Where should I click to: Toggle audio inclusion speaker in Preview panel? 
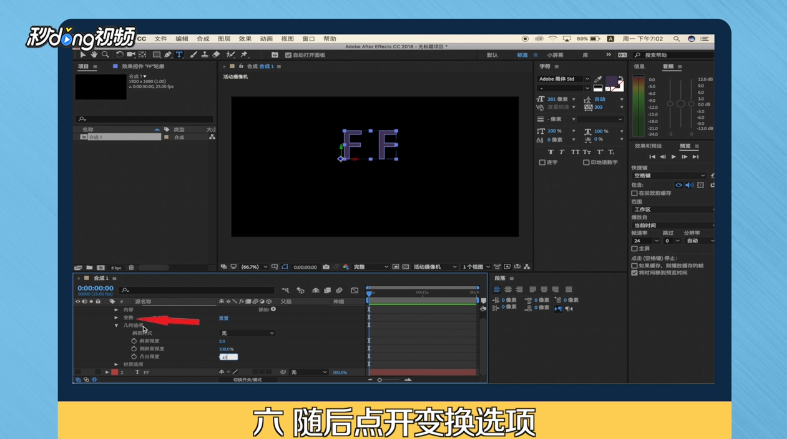[x=690, y=185]
